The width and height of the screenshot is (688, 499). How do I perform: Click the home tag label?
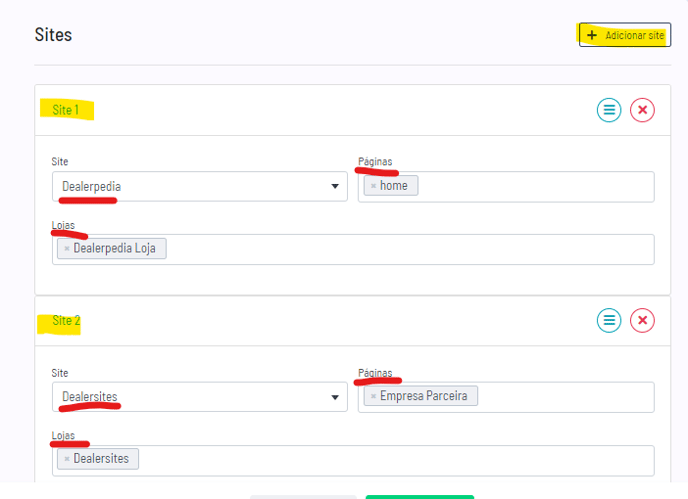tap(394, 186)
